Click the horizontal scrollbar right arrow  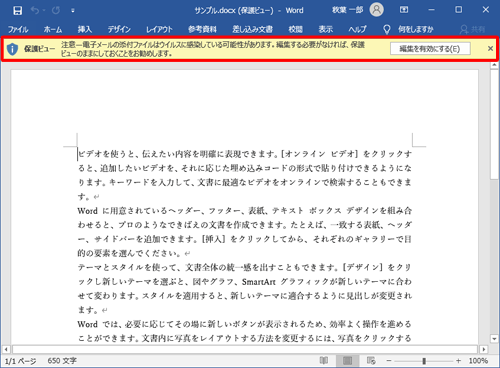coord(484,349)
